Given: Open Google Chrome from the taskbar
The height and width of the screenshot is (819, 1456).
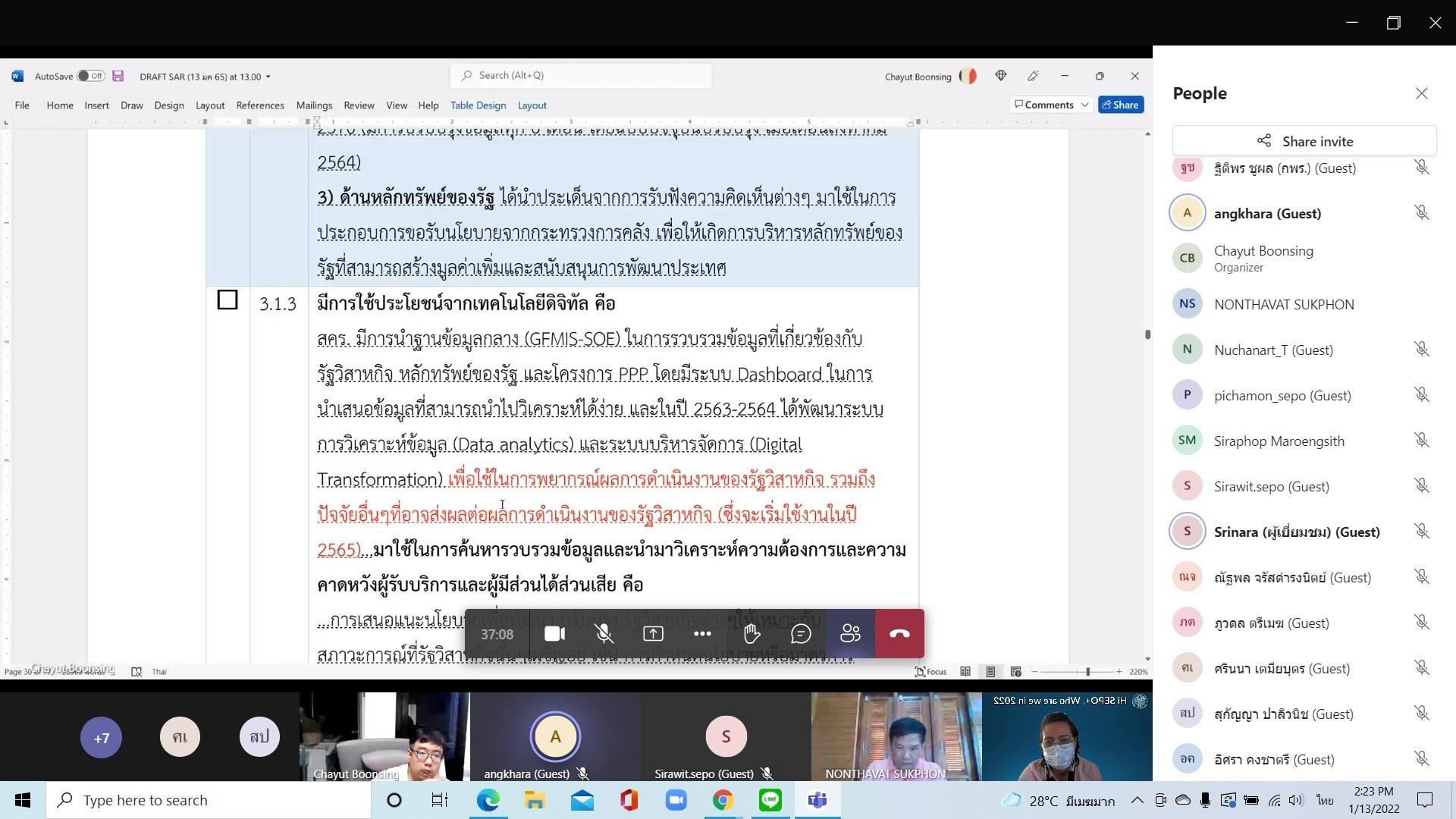Looking at the screenshot, I should 723,800.
